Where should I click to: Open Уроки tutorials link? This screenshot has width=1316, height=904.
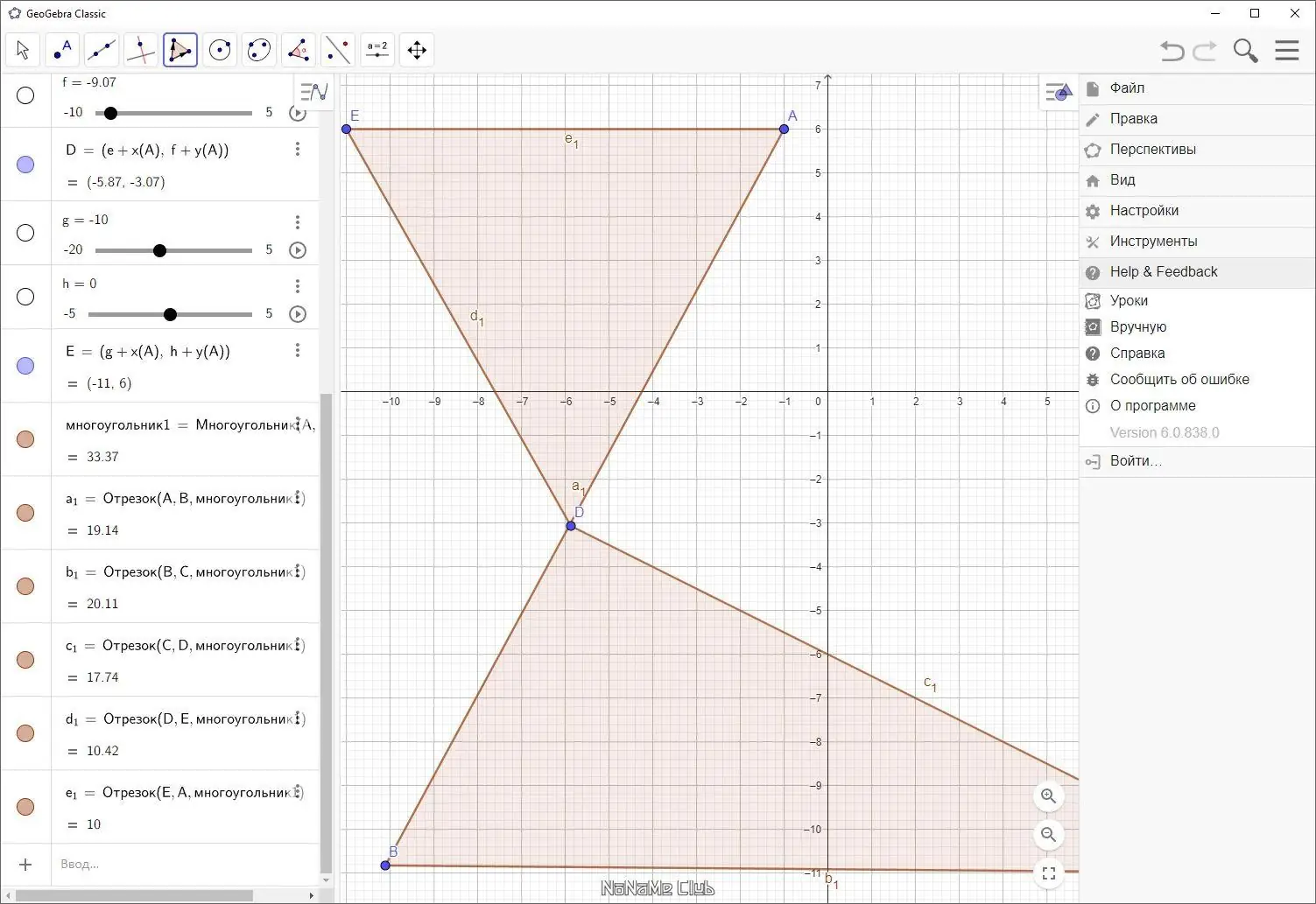pyautogui.click(x=1197, y=301)
